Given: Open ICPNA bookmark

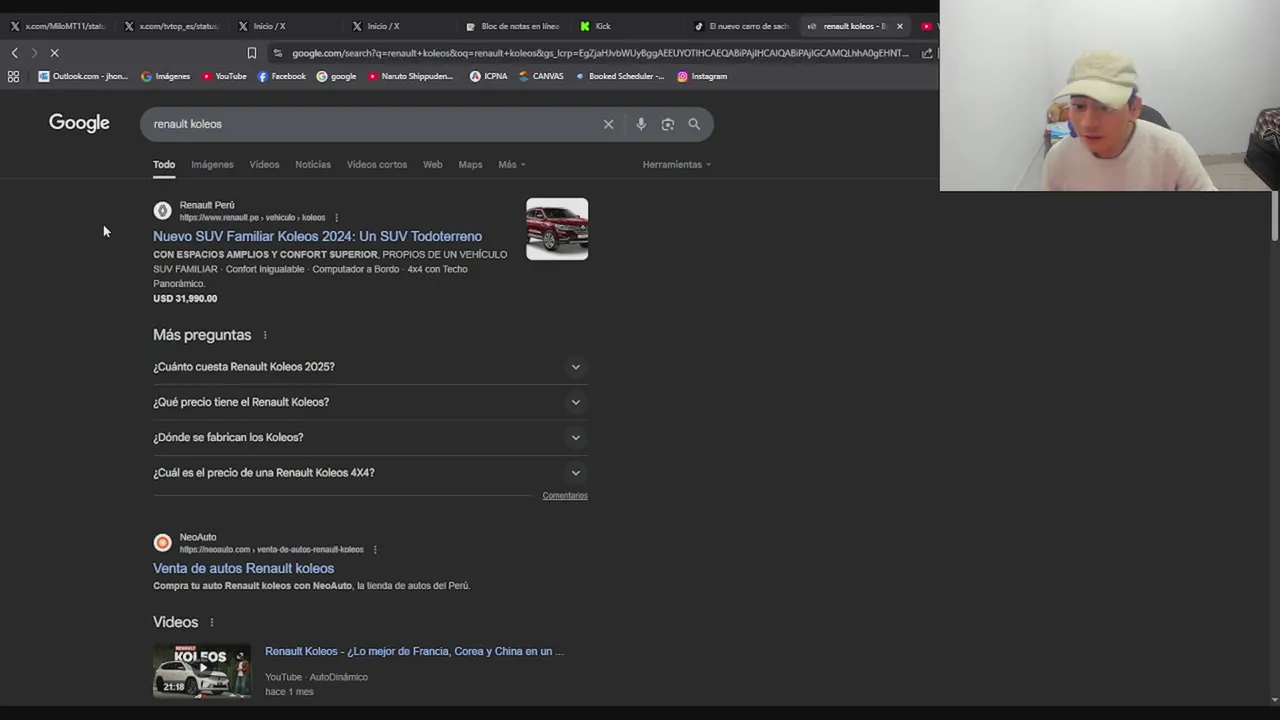Looking at the screenshot, I should 489,76.
